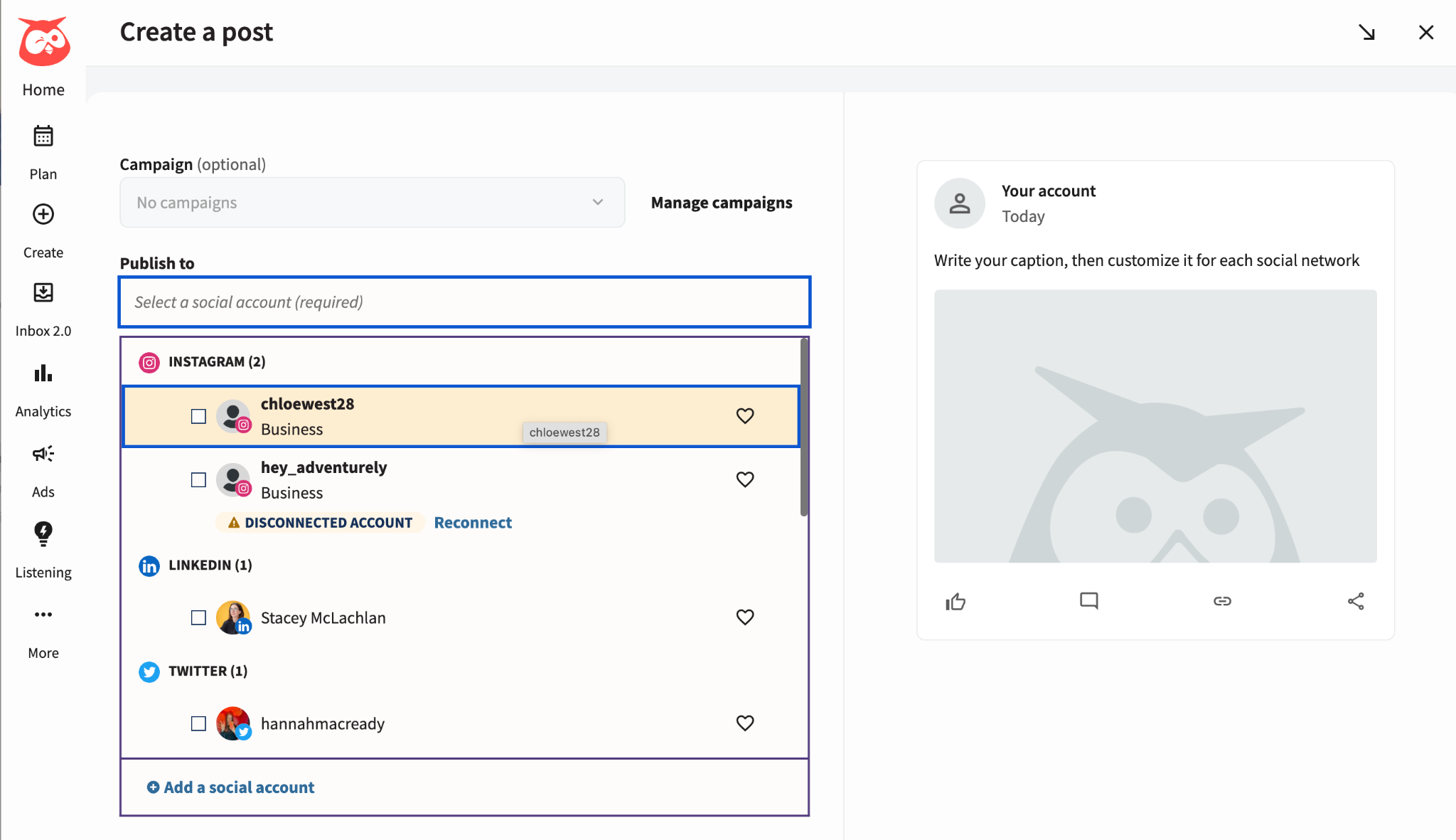
Task: Check the checkbox for chloewest28 account
Action: click(x=198, y=416)
